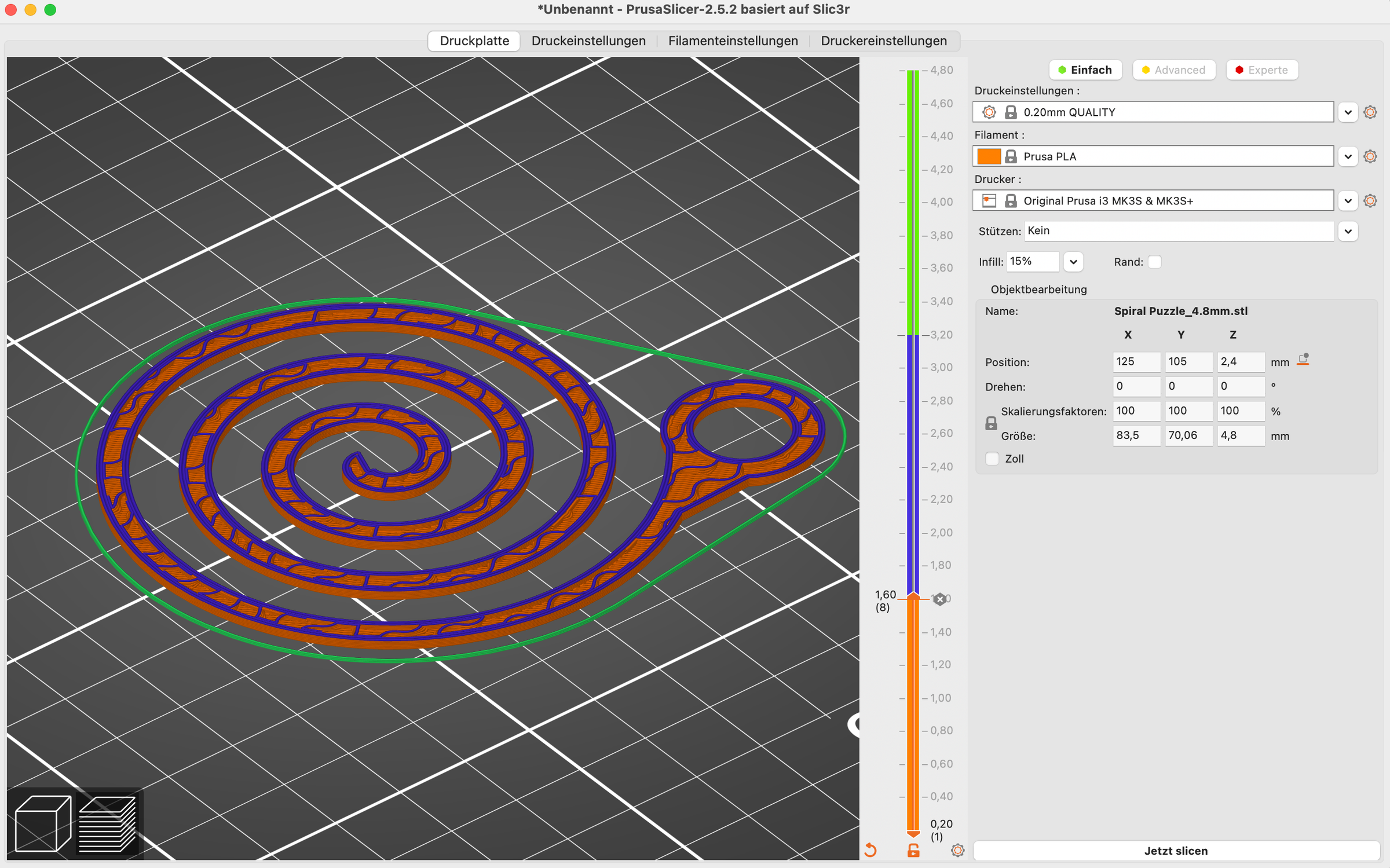Image resolution: width=1390 pixels, height=868 pixels.
Task: Click the place-on-bed icon next to Position
Action: tap(1304, 360)
